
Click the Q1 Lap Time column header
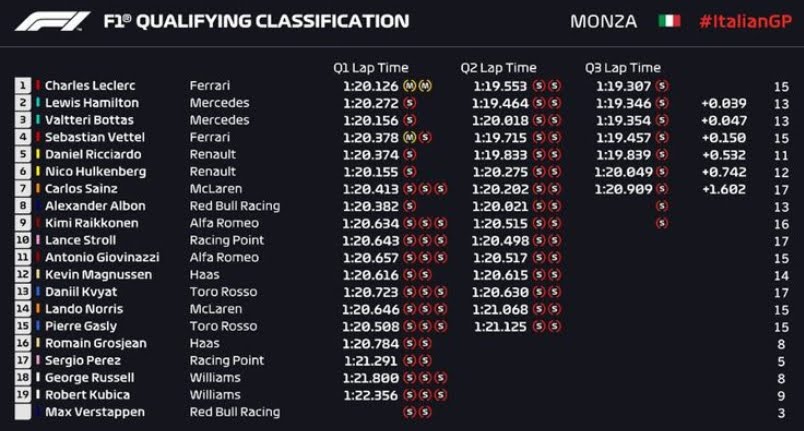coord(371,68)
